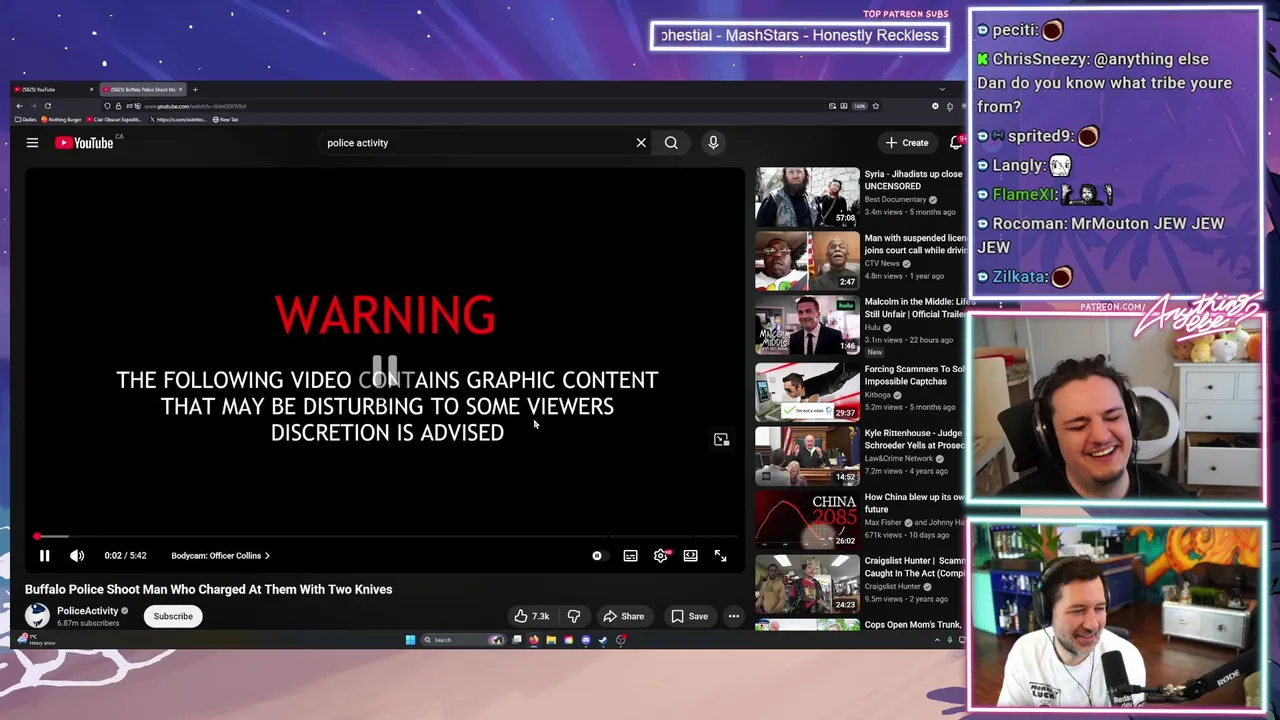Open the Windows Start menu

point(410,640)
